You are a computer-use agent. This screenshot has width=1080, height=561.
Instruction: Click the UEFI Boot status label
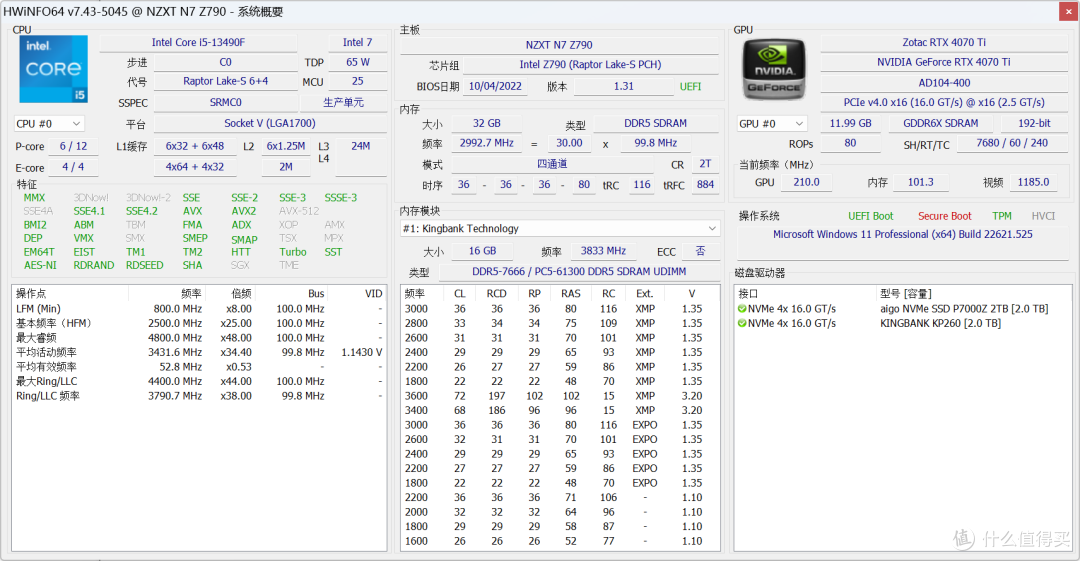[871, 216]
